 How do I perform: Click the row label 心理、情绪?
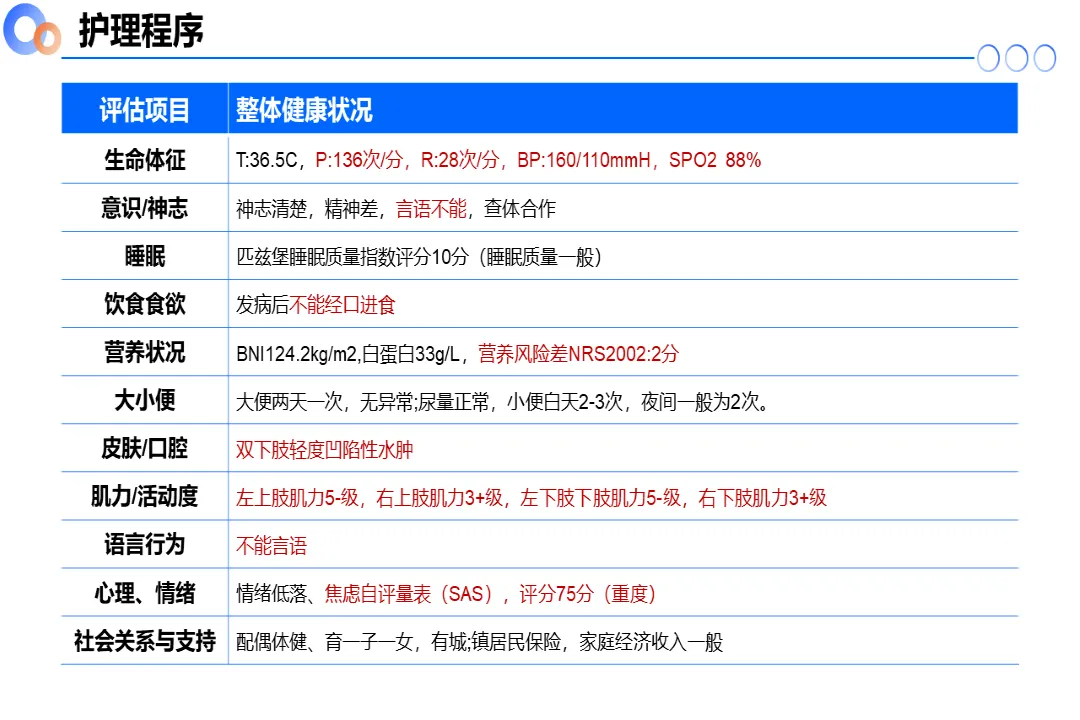145,593
